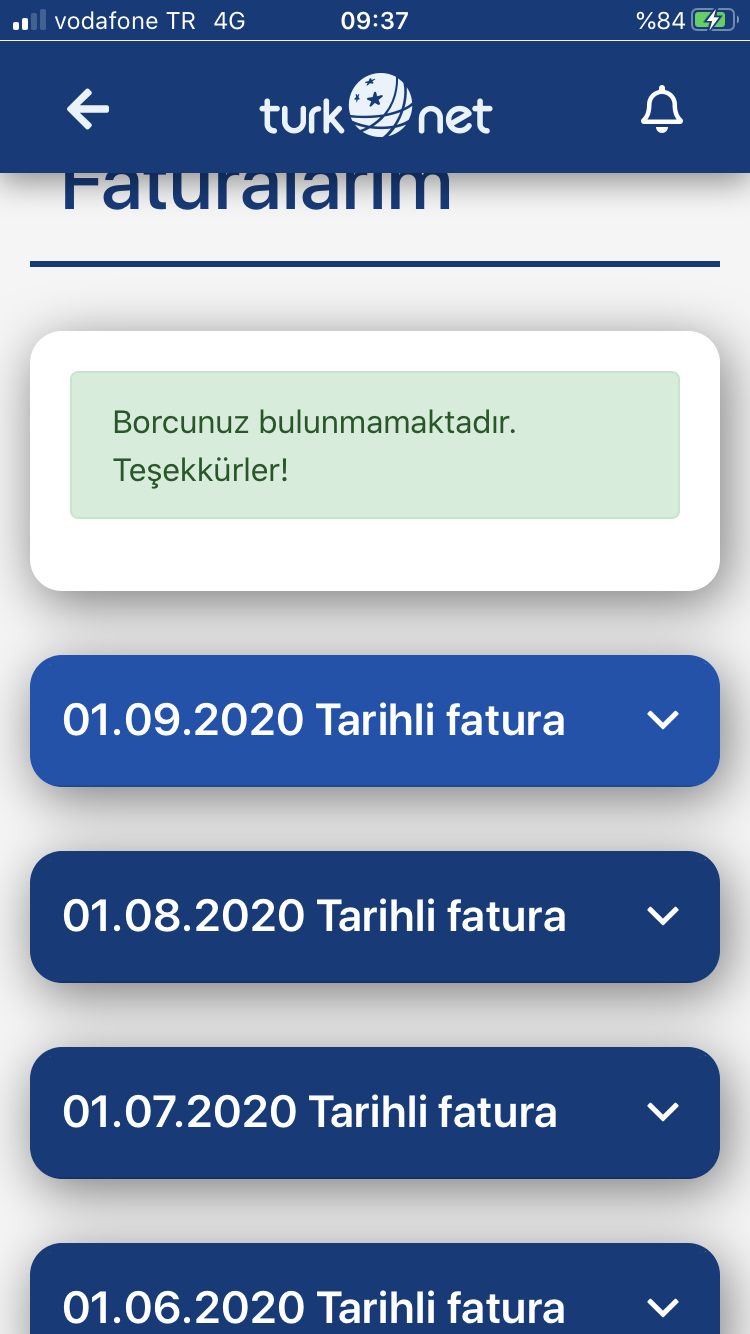Tap the %84 battery percentage text
Screen dimensions: 750x1334
pyautogui.click(x=660, y=20)
